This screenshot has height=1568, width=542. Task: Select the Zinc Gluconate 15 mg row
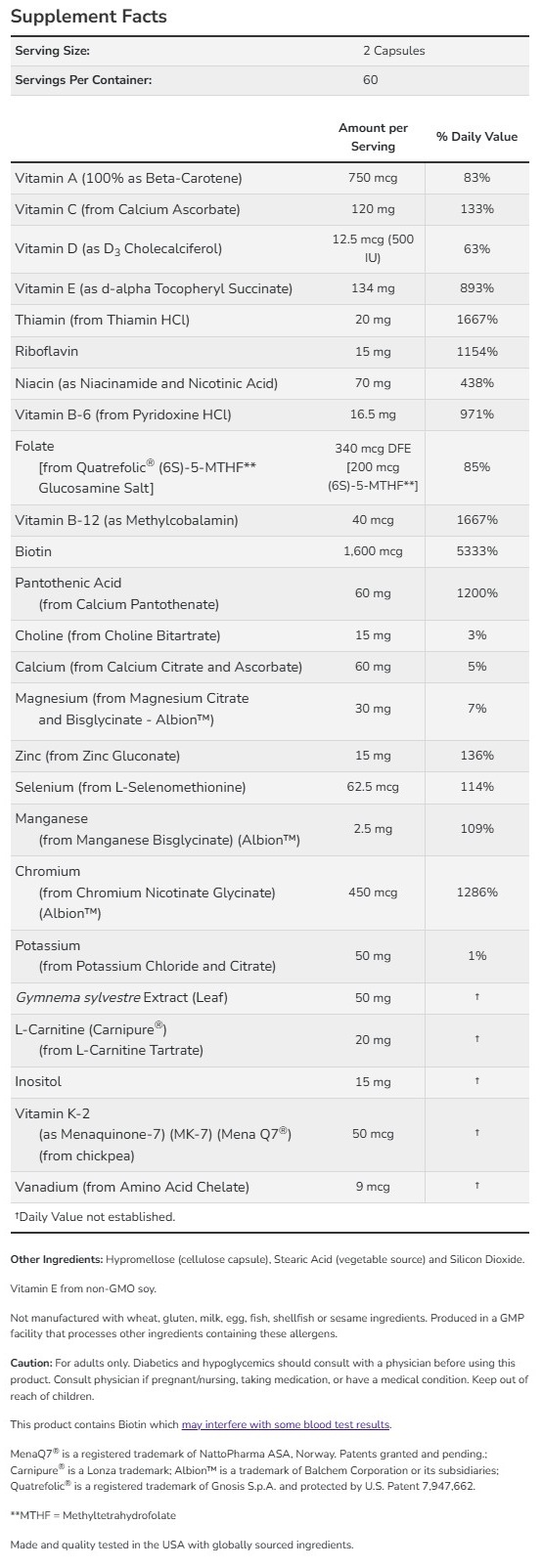tap(270, 756)
